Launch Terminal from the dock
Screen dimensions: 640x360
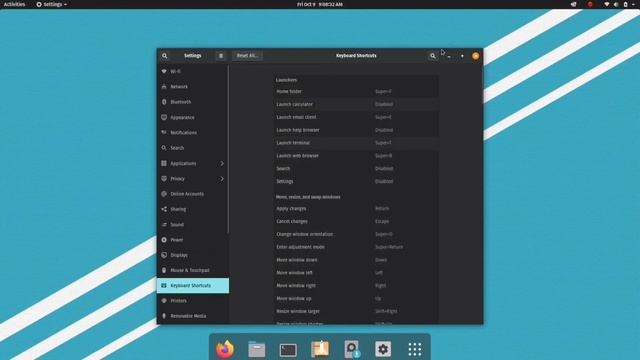pos(288,350)
